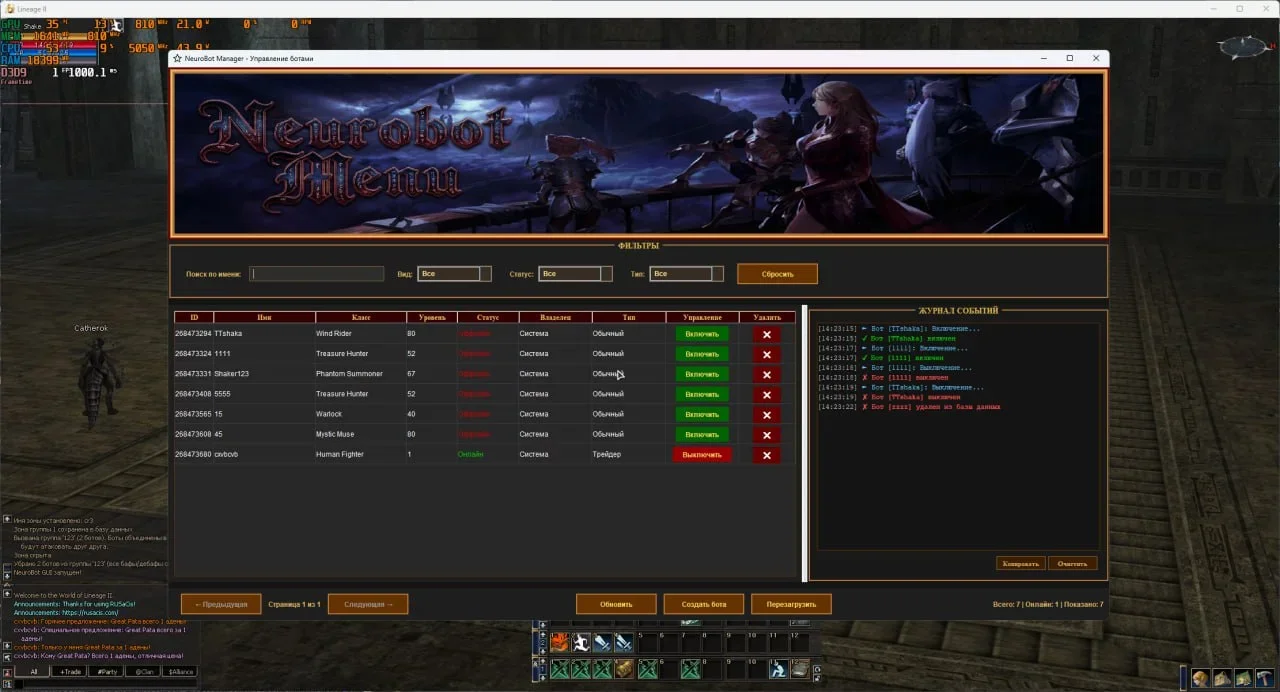
Task: Click the Имя column header
Action: coord(264,317)
